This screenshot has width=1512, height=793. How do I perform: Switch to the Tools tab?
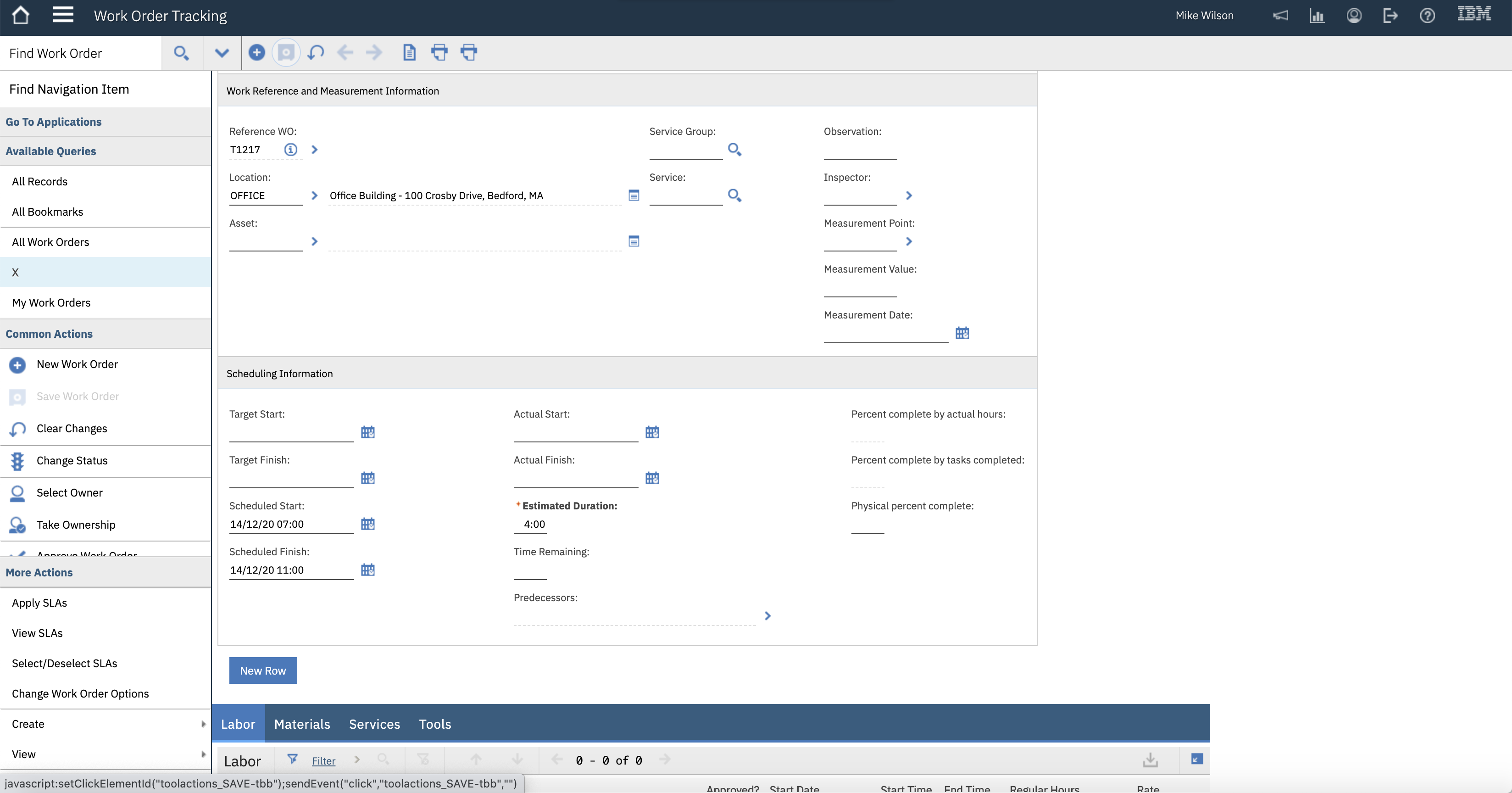coord(434,724)
